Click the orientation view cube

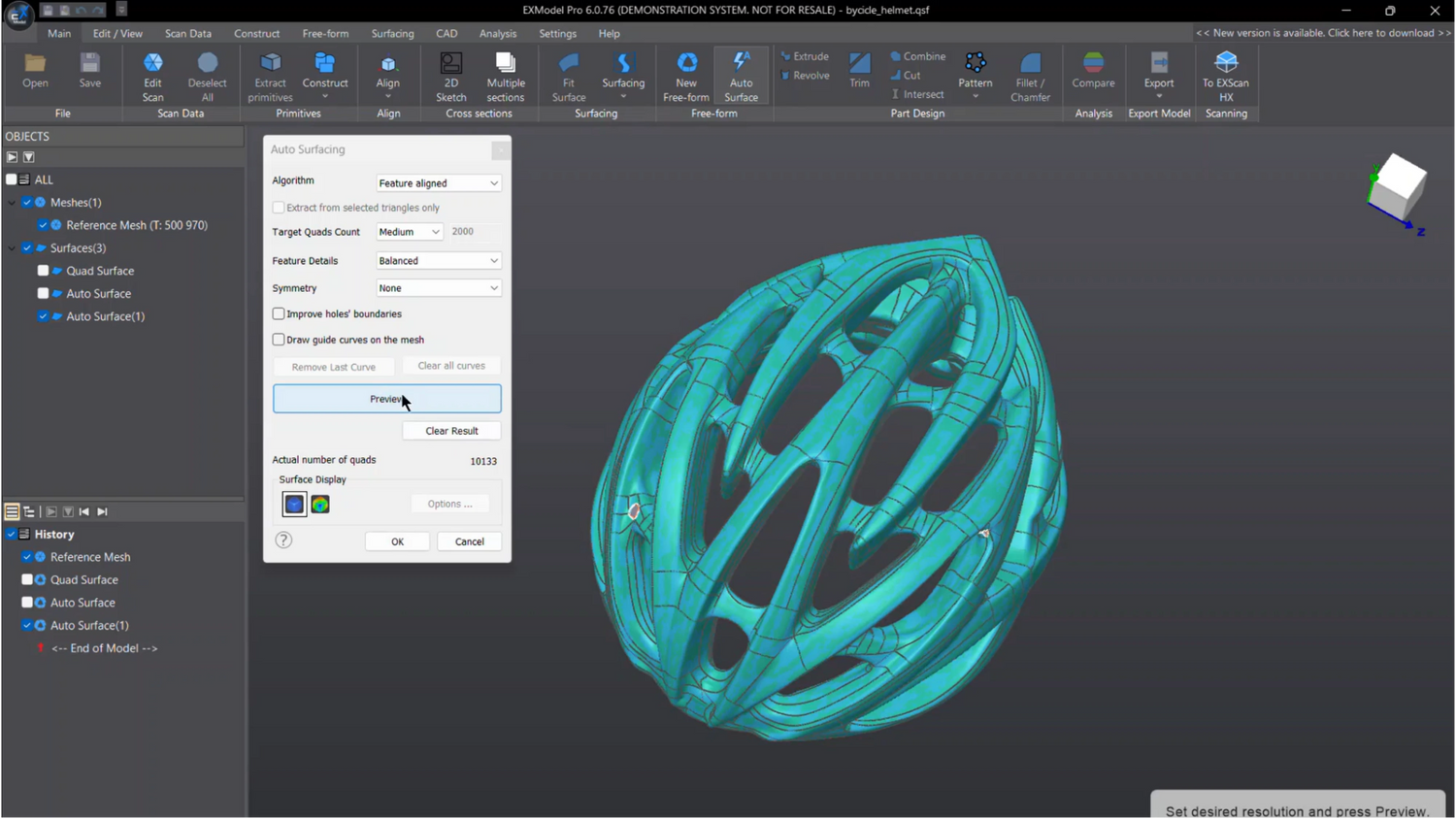(1399, 187)
